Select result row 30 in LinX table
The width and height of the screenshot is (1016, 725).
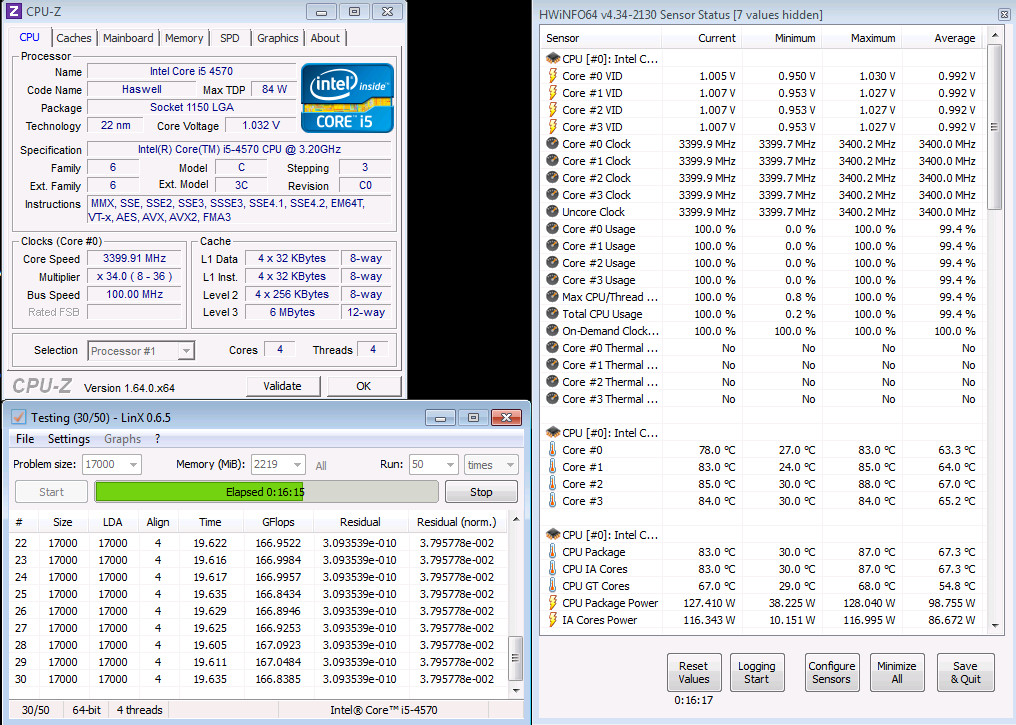(259, 679)
